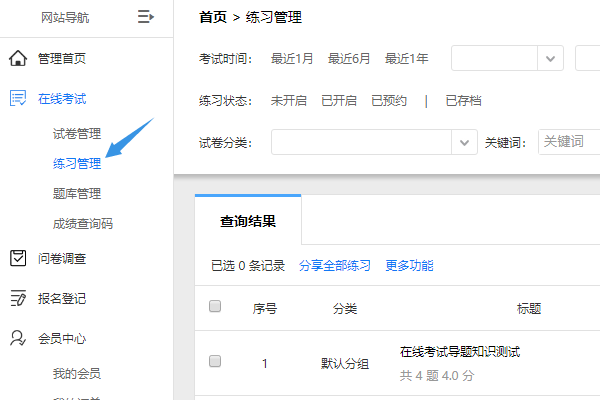
Task: Filter exam time by 最近6月
Action: click(349, 59)
